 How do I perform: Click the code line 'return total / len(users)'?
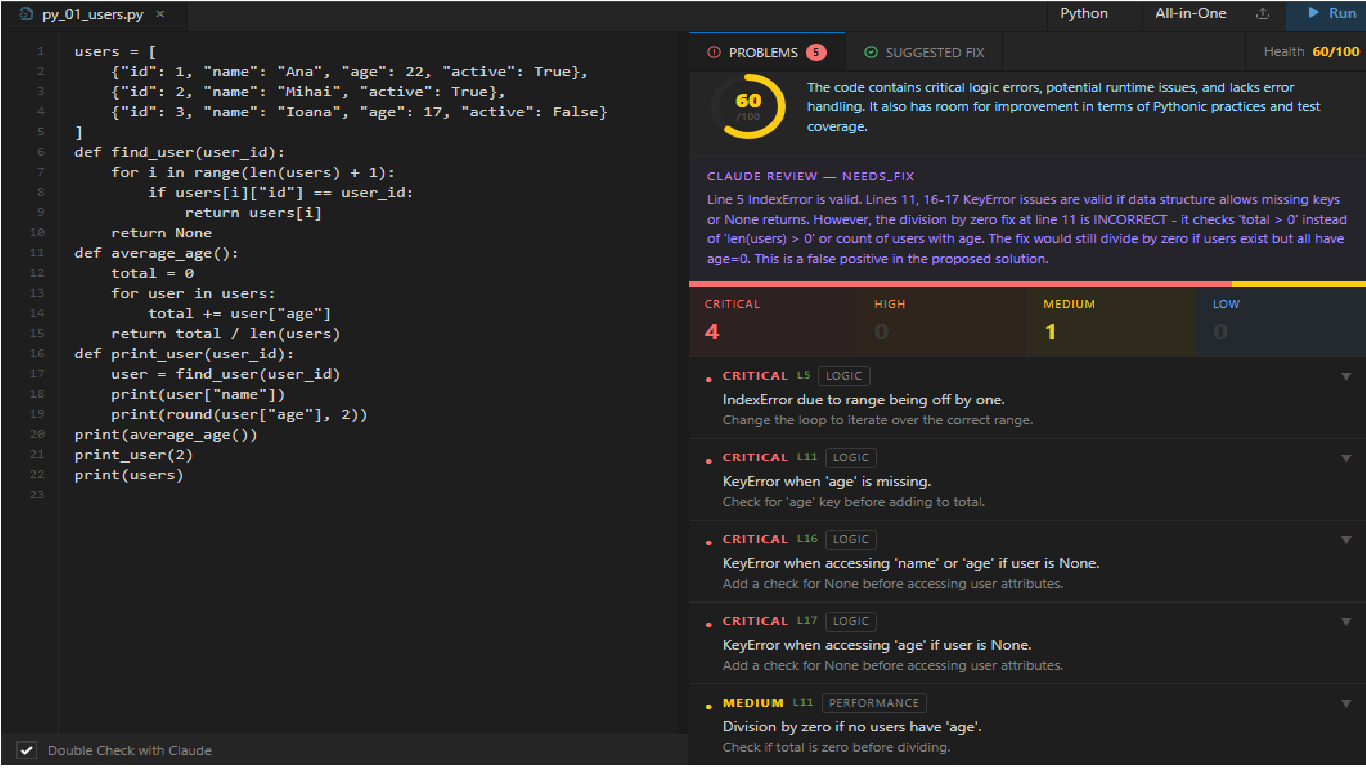tap(226, 334)
